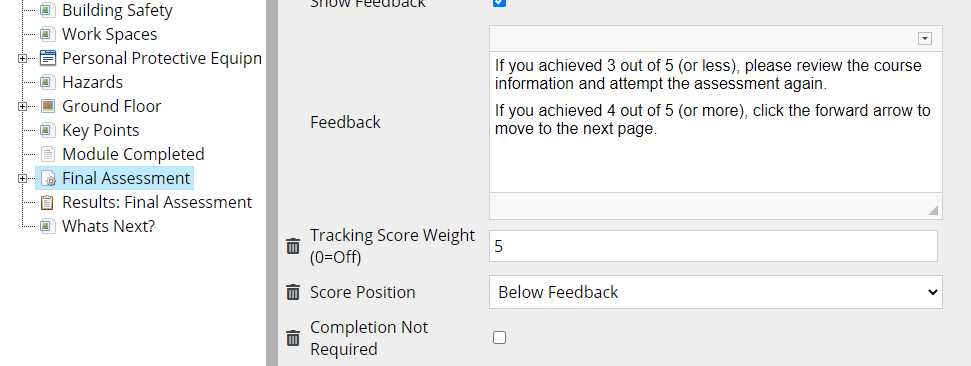This screenshot has height=366, width=971.
Task: Expand the Ground Floor tree node
Action: pyautogui.click(x=22, y=107)
